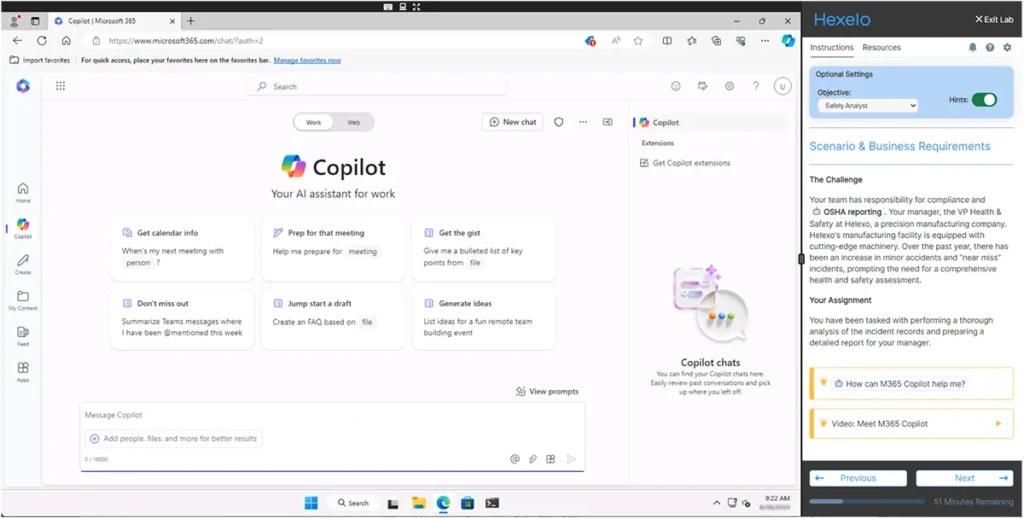
Task: Open settings gear in Microsoft 365 header
Action: (x=730, y=86)
